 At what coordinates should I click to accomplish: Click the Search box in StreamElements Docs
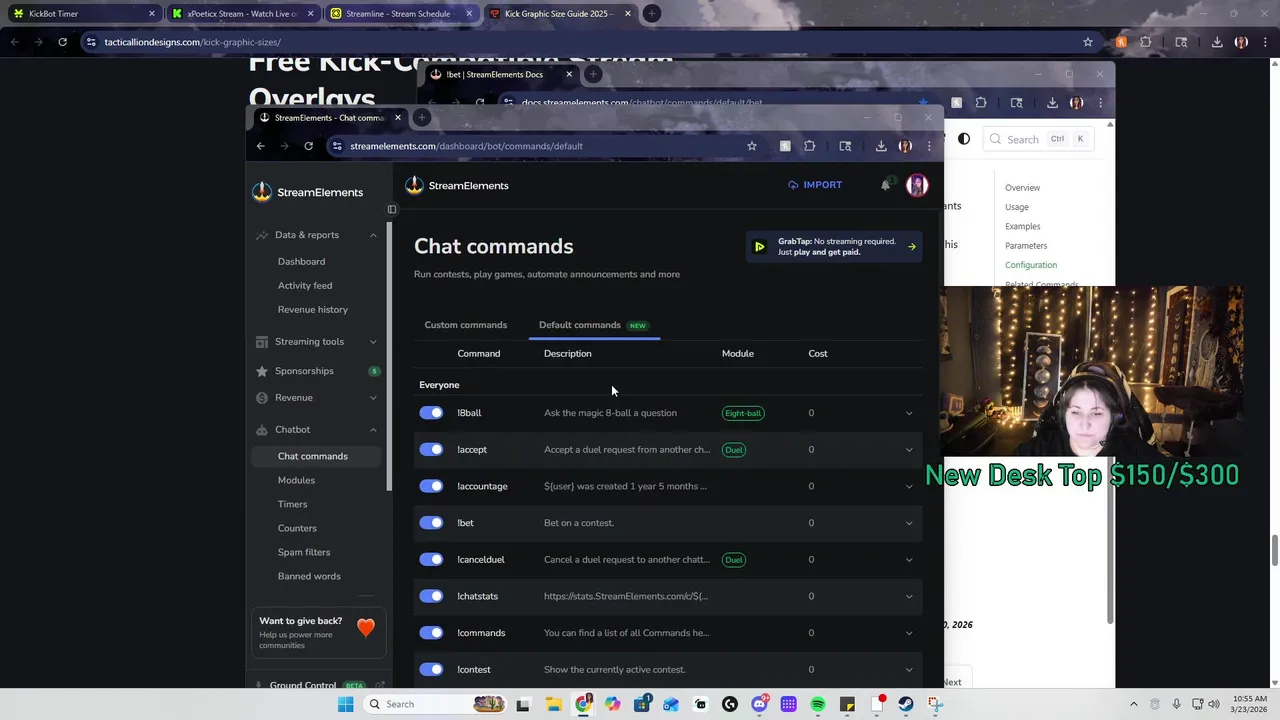tap(1038, 139)
